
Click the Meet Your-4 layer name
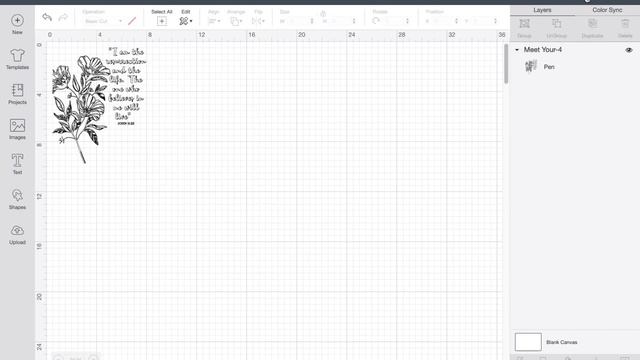[x=543, y=50]
